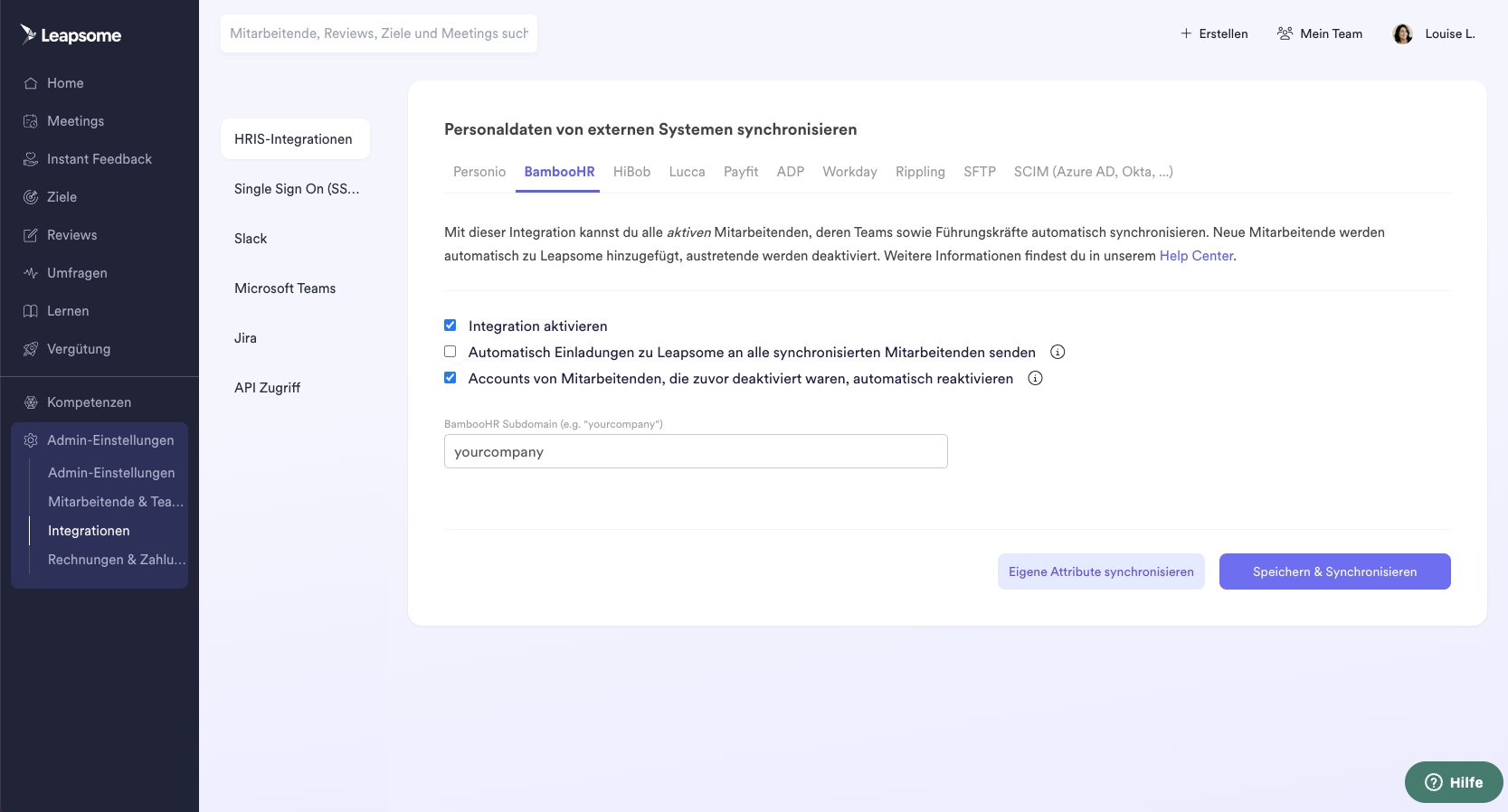Open Home via its house icon
The height and width of the screenshot is (812, 1508).
pyautogui.click(x=31, y=83)
